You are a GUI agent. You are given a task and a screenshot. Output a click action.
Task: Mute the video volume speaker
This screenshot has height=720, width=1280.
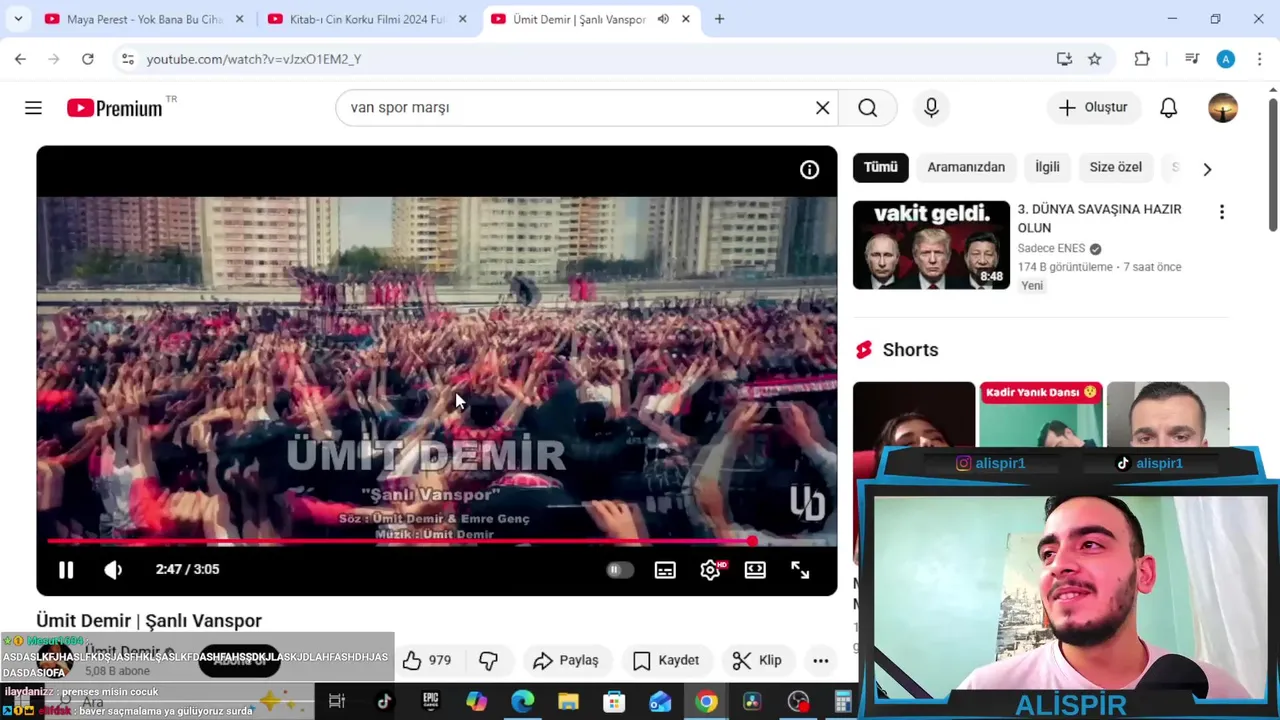click(113, 570)
